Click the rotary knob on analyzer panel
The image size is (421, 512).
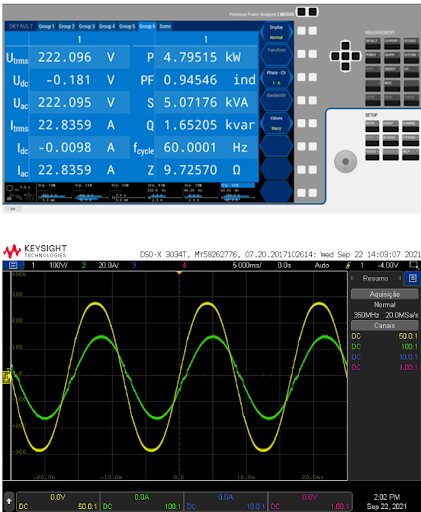(x=346, y=161)
